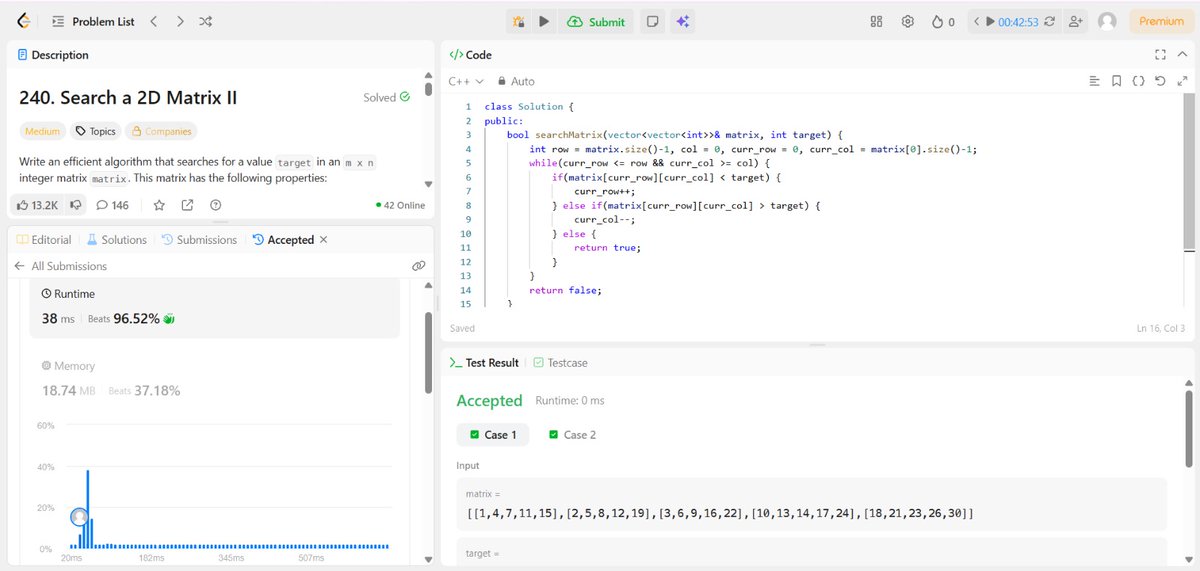
Task: Click the 00:42:53 timer value
Action: [x=1018, y=22]
